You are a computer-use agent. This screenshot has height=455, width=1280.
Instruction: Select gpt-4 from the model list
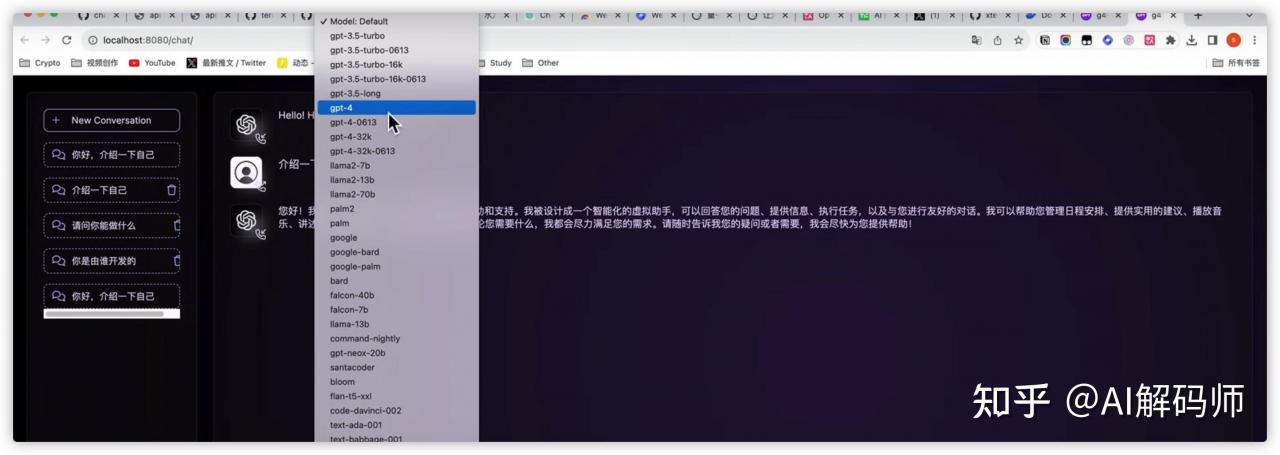click(396, 108)
